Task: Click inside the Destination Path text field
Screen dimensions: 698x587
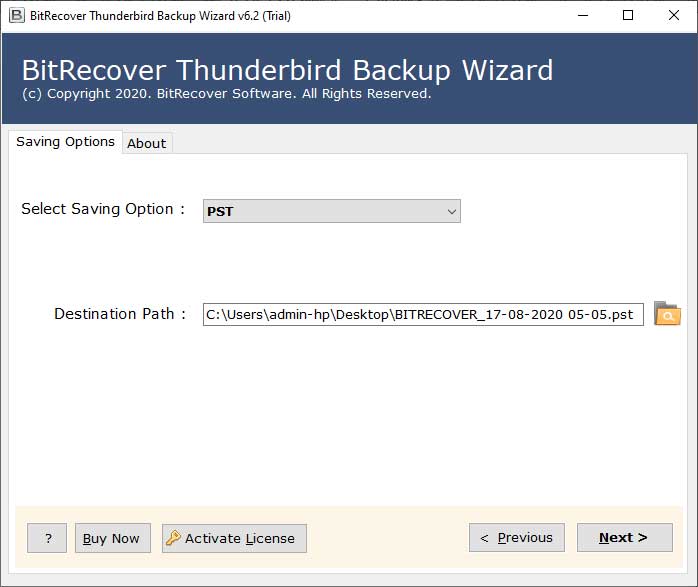Action: coord(423,314)
